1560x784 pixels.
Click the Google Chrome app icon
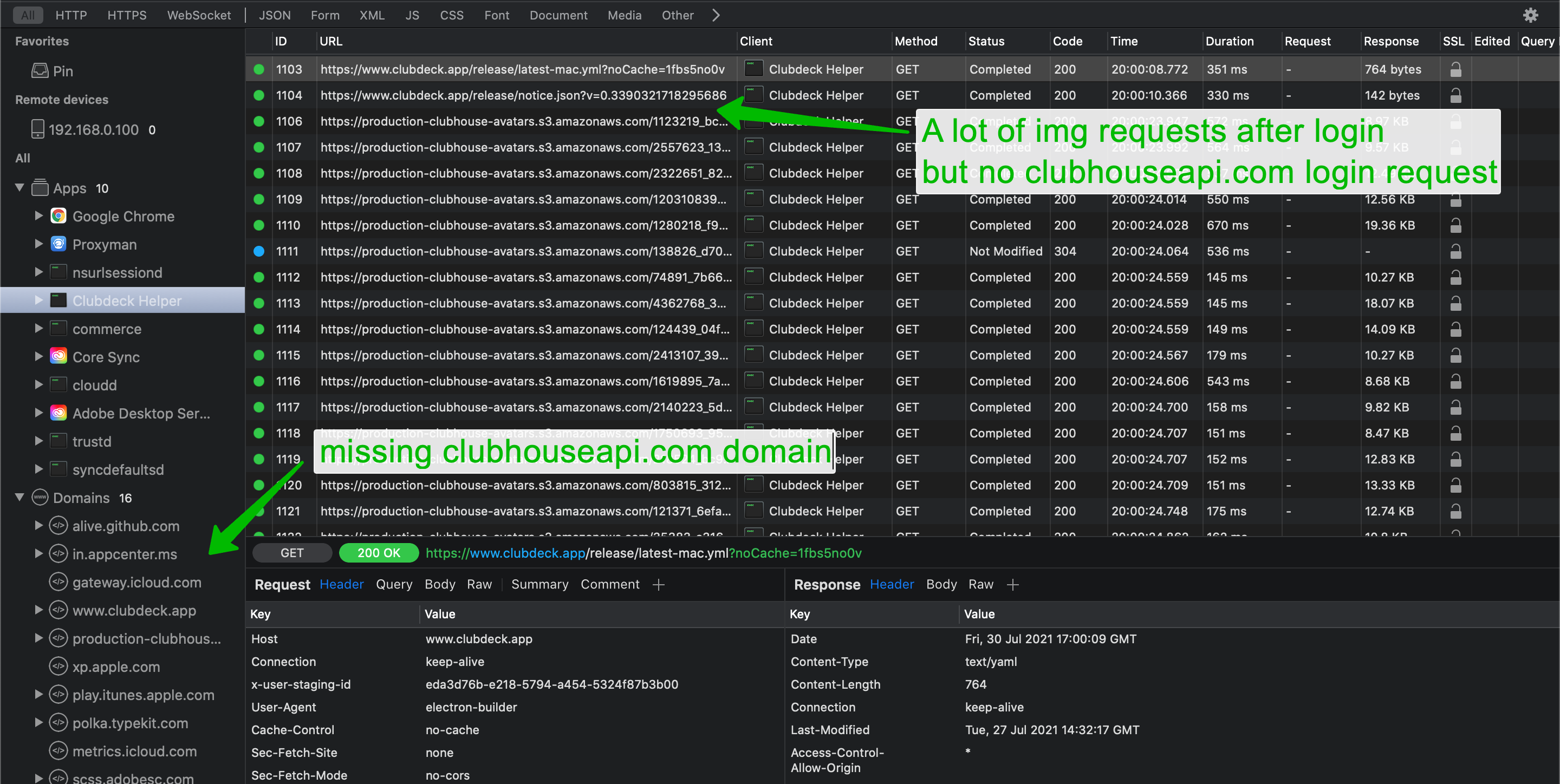point(58,216)
